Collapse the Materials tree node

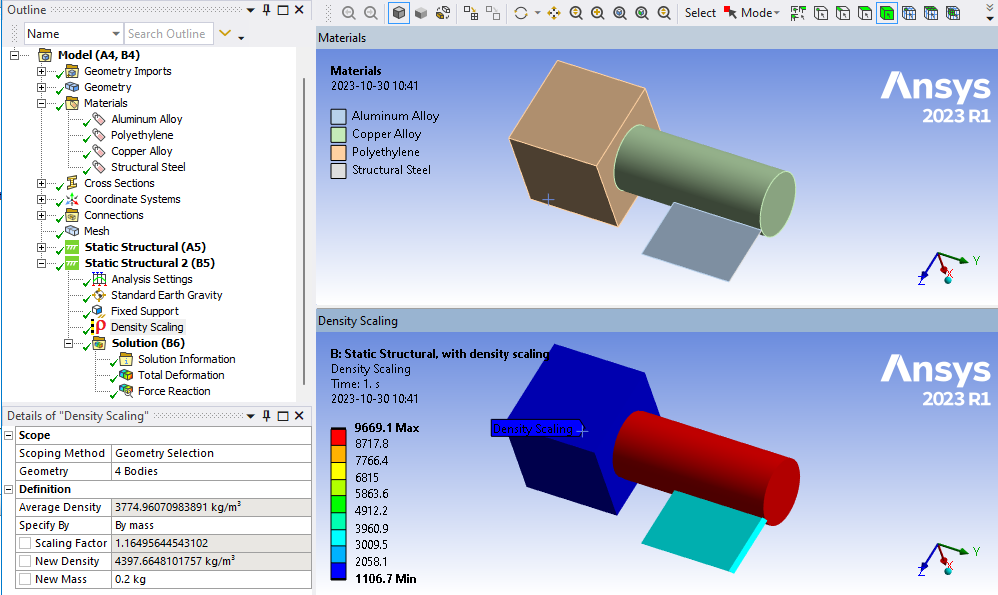pos(41,103)
